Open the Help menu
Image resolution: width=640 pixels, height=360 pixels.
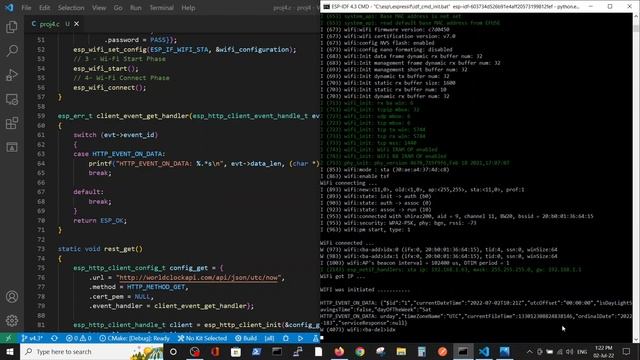point(188,8)
